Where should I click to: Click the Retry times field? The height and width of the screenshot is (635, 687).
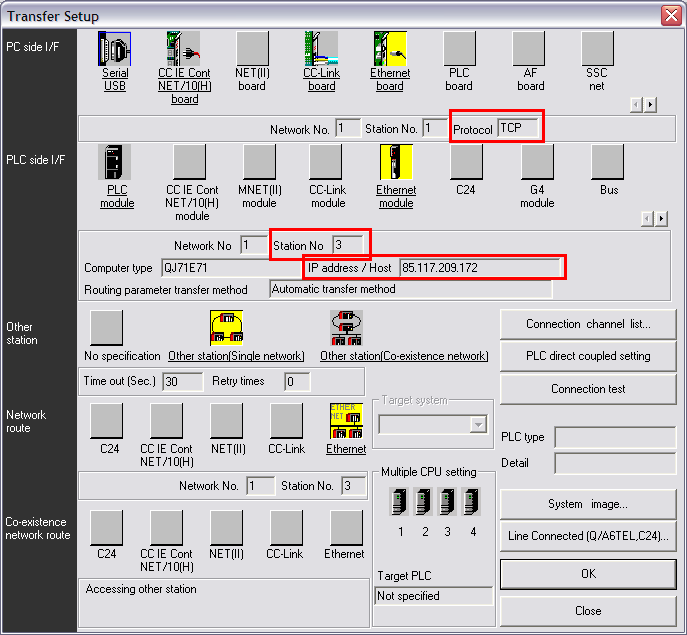coord(297,382)
